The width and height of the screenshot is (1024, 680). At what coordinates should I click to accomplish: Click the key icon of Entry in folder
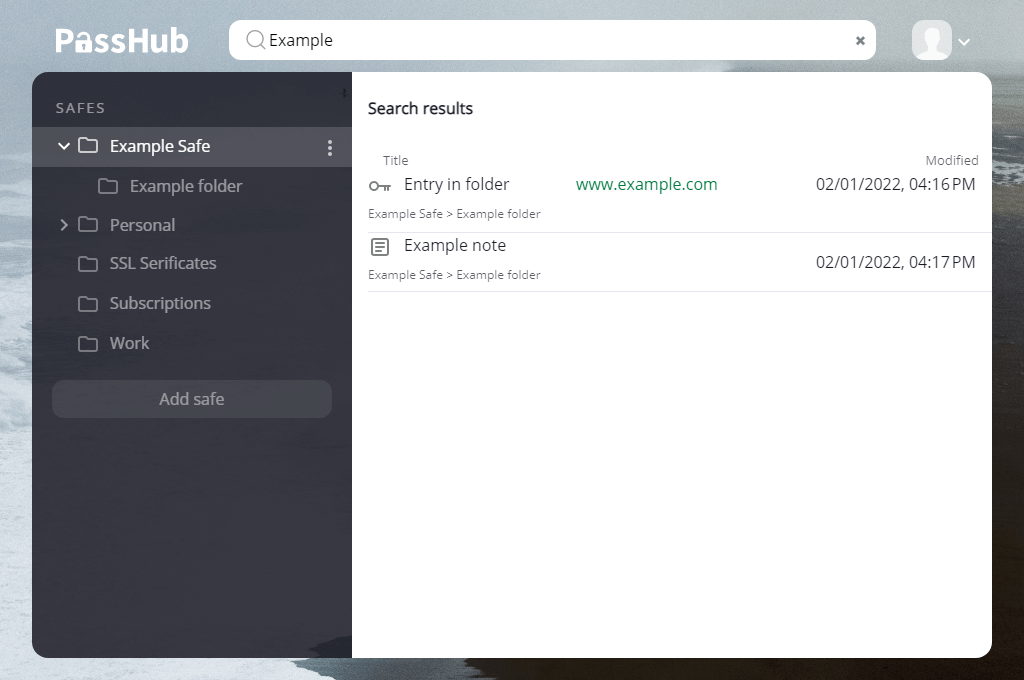[379, 187]
